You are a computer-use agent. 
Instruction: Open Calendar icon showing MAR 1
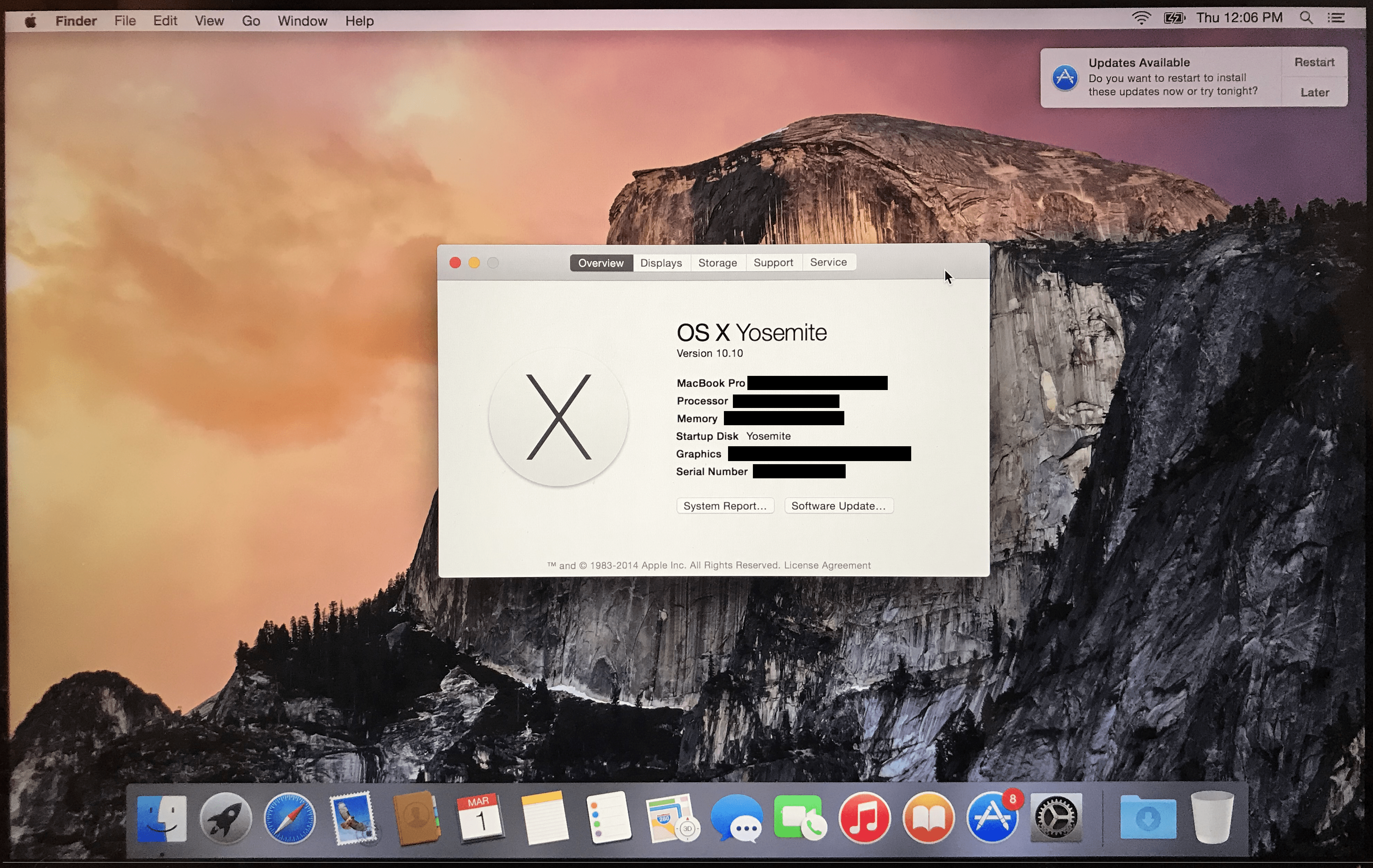[480, 818]
